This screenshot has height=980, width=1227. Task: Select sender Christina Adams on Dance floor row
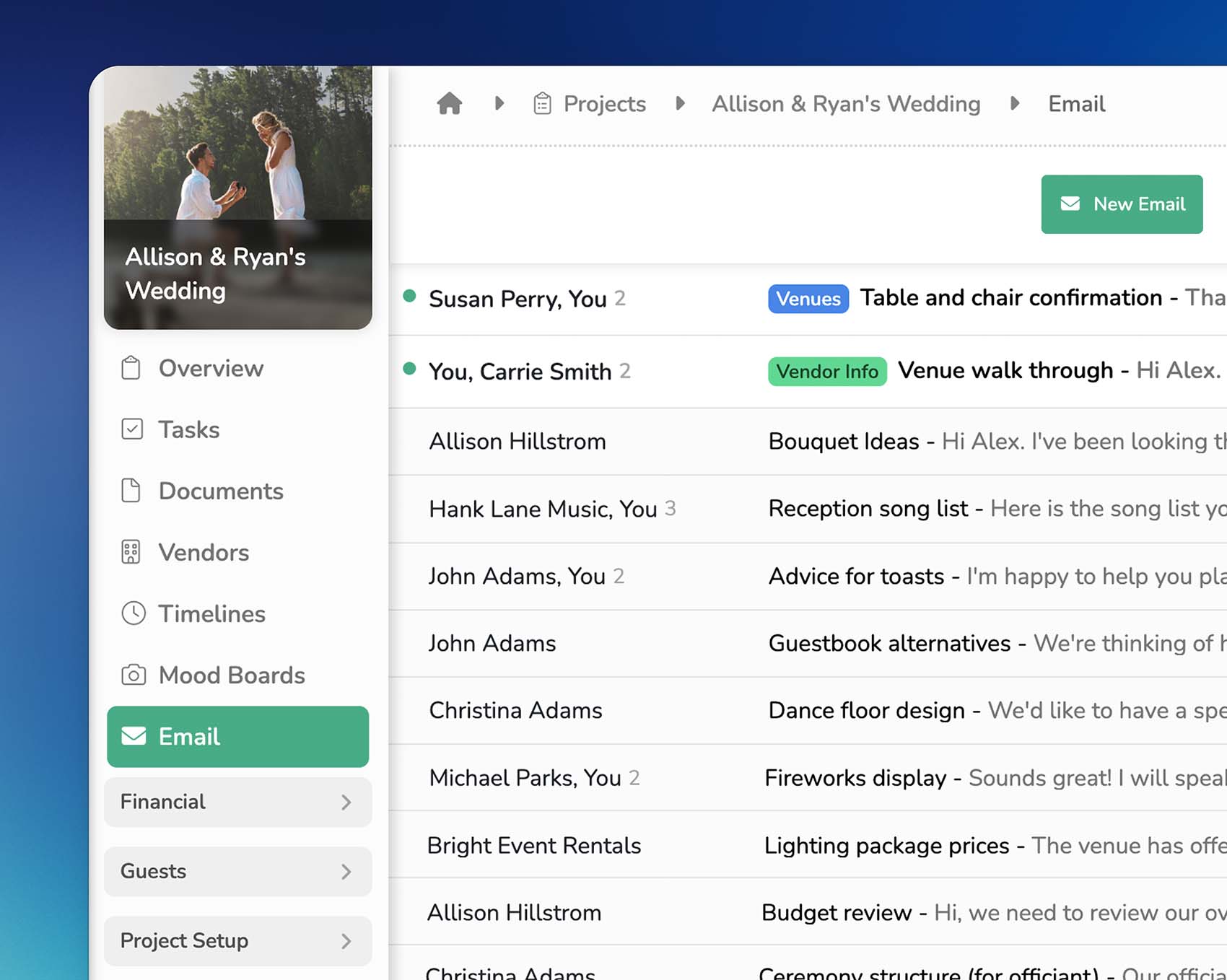point(515,711)
